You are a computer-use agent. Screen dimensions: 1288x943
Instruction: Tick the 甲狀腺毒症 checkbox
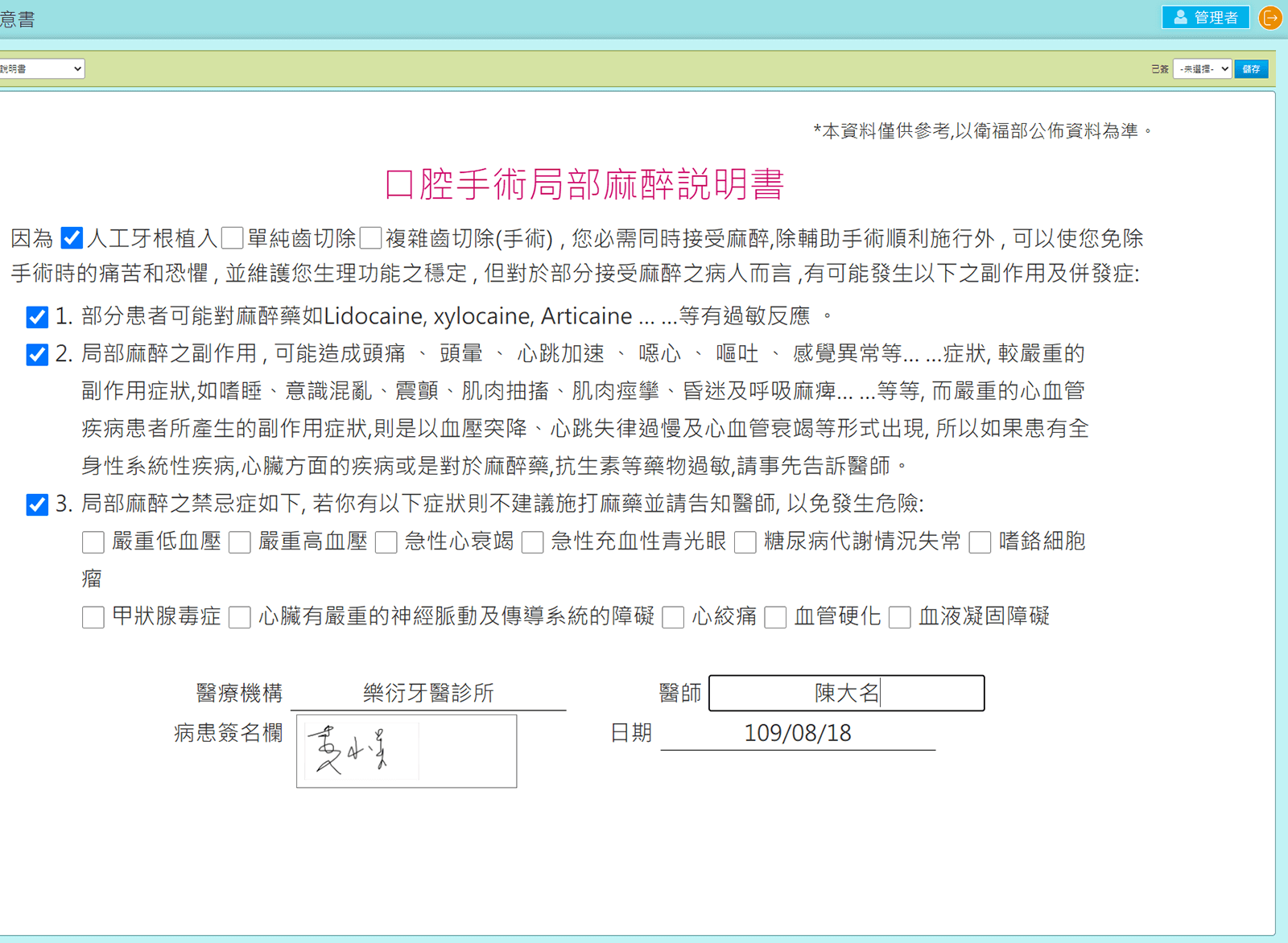93,617
